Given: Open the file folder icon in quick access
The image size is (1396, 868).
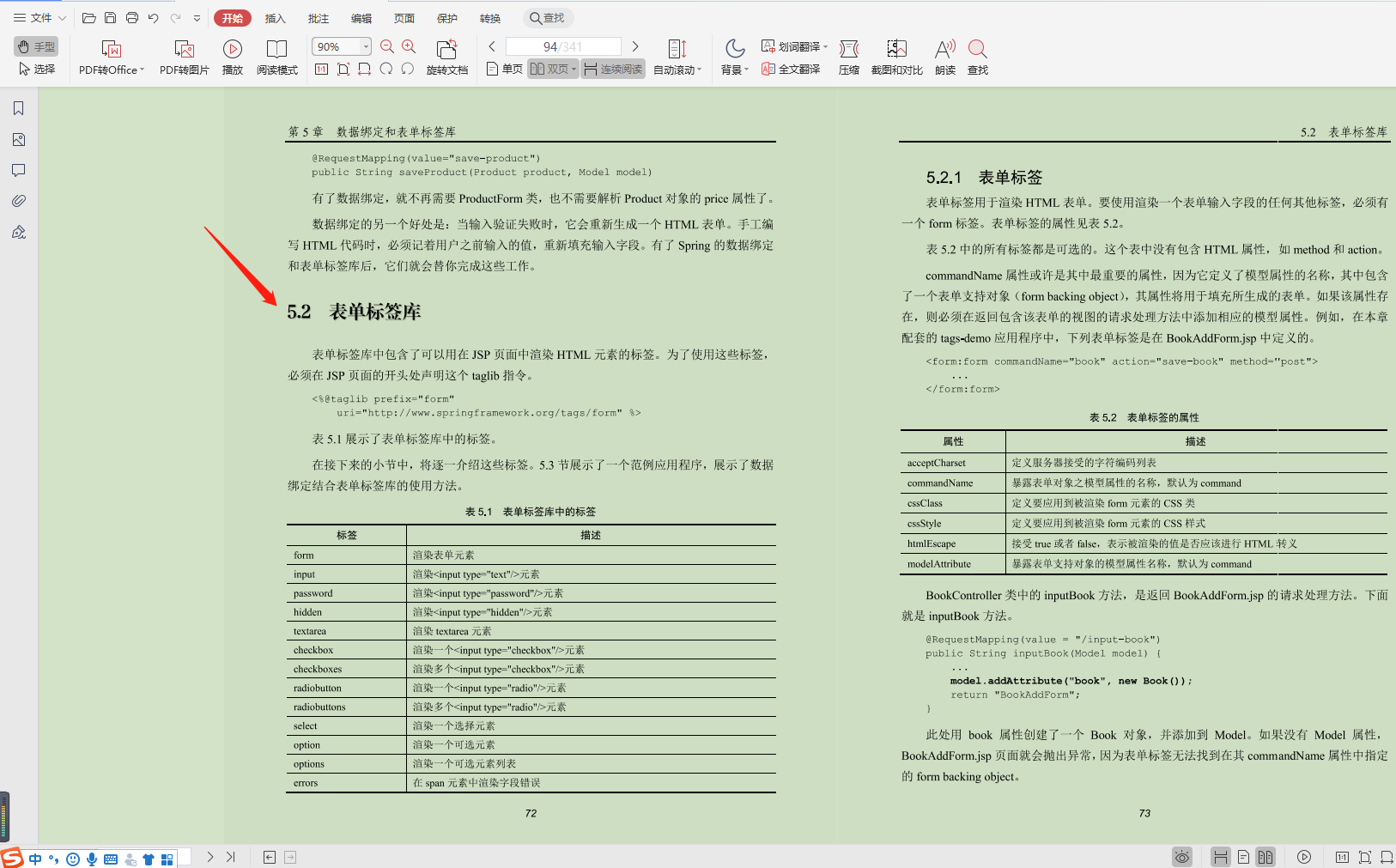Looking at the screenshot, I should 88,18.
